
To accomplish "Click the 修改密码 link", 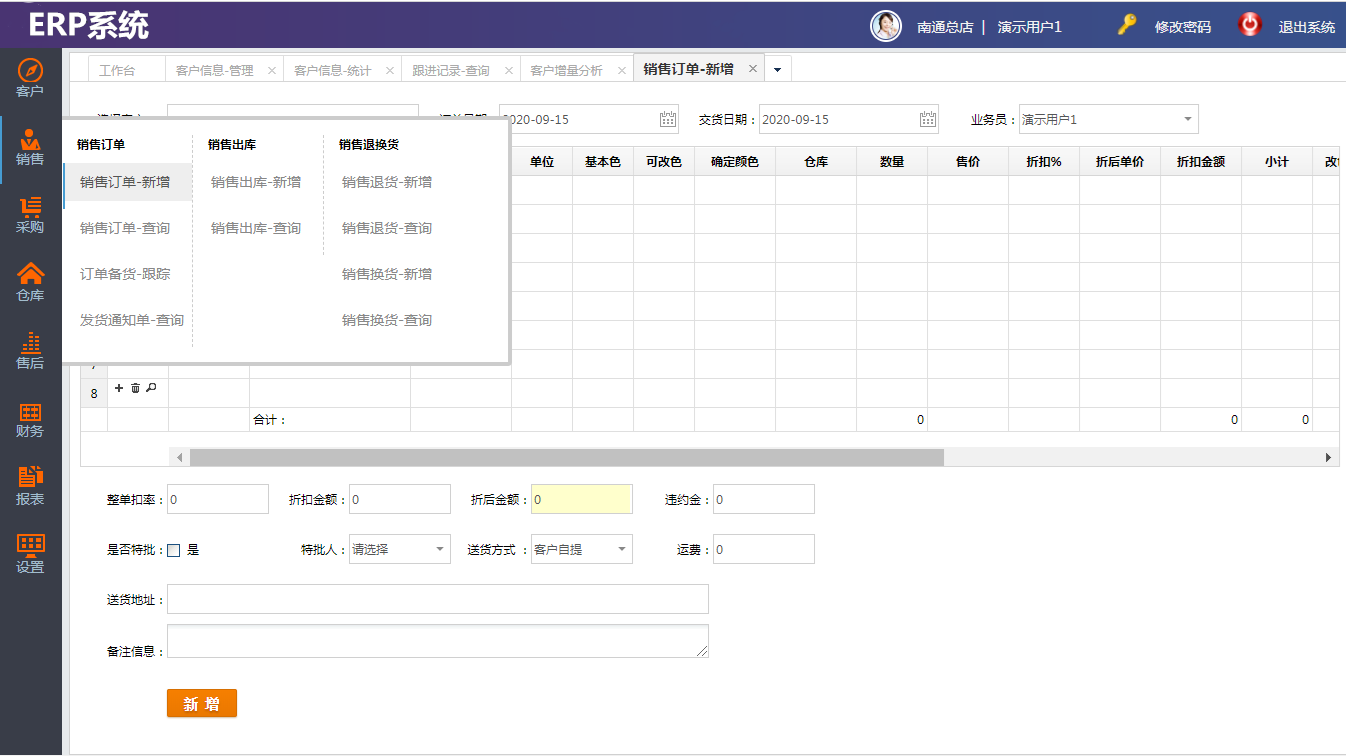I will 1182,27.
